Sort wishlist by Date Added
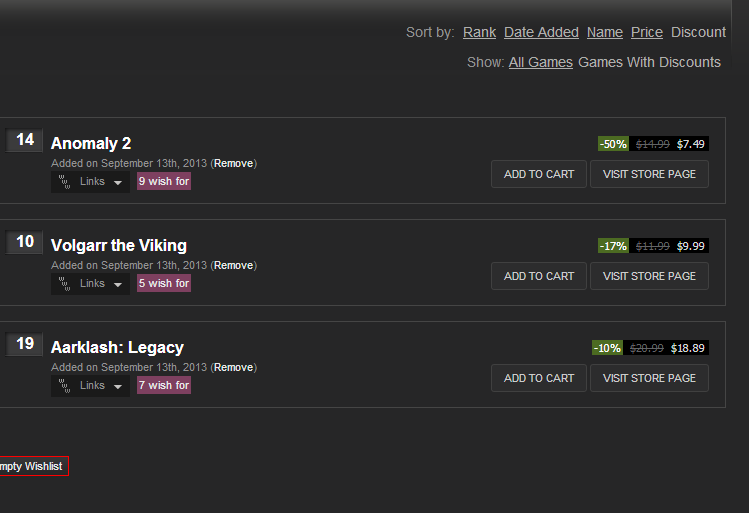The image size is (749, 513). pyautogui.click(x=541, y=32)
